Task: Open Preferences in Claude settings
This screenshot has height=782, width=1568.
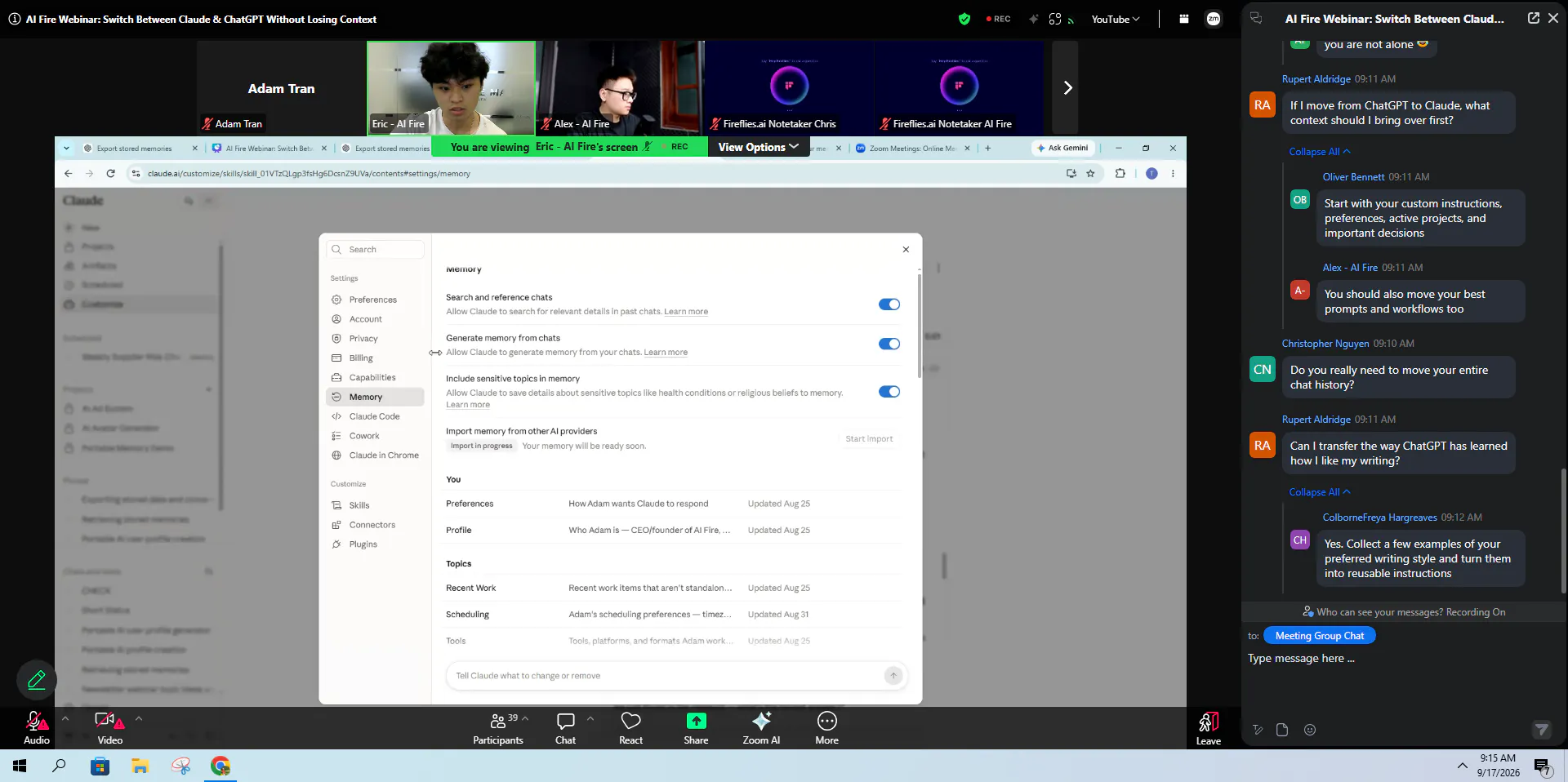Action: pos(374,300)
